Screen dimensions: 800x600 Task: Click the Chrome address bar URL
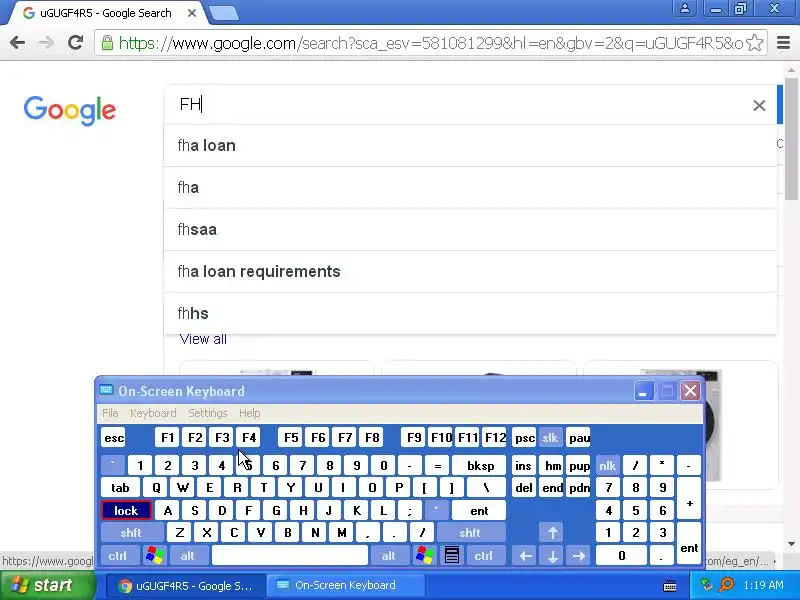[x=431, y=43]
